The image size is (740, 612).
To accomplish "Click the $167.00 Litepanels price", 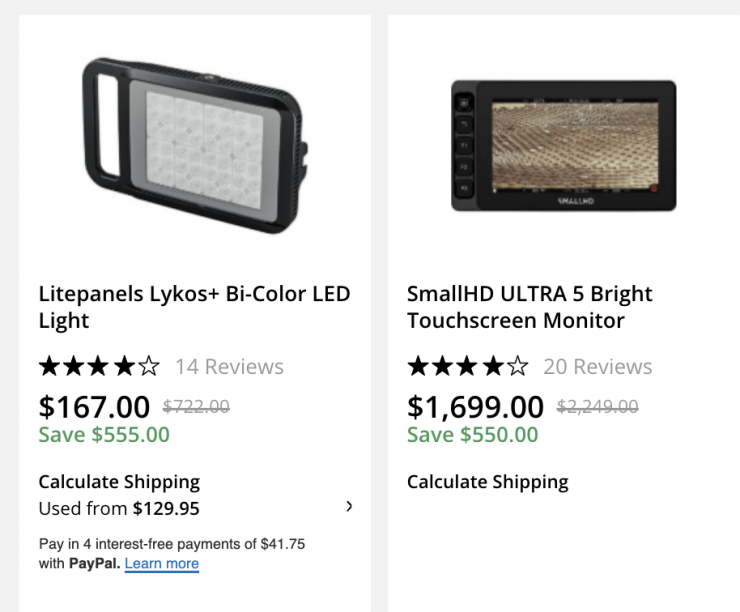I will click(94, 407).
